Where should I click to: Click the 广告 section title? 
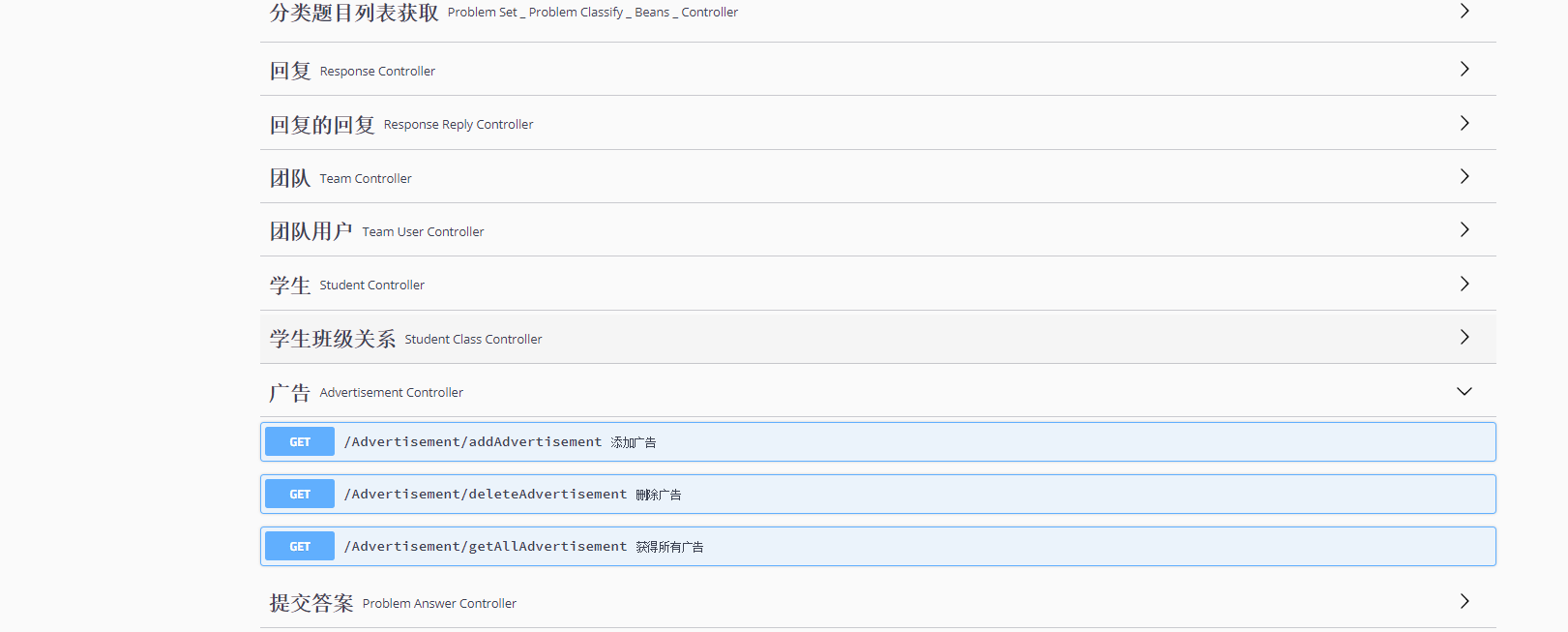[x=290, y=393]
